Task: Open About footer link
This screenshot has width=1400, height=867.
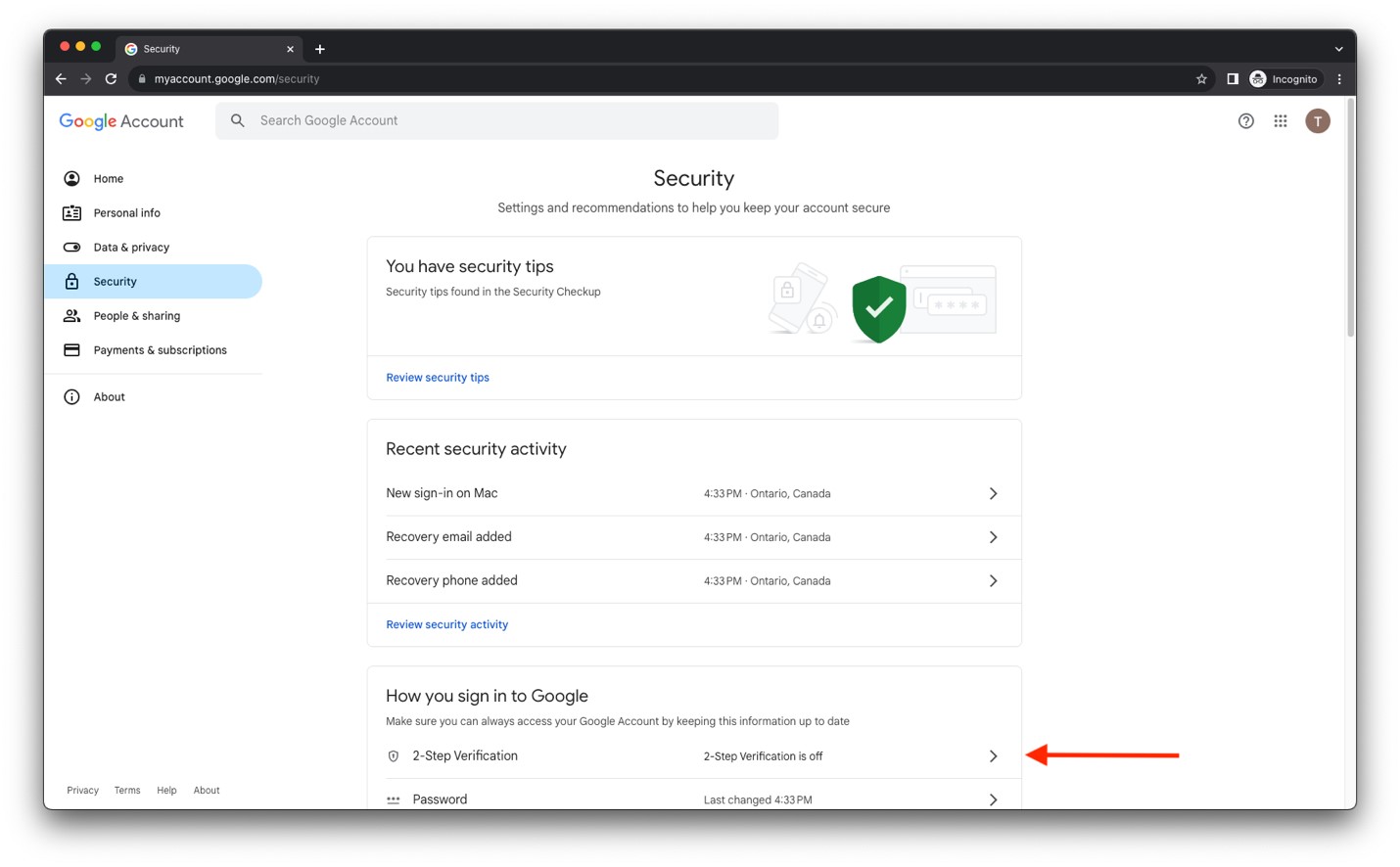Action: (x=207, y=791)
